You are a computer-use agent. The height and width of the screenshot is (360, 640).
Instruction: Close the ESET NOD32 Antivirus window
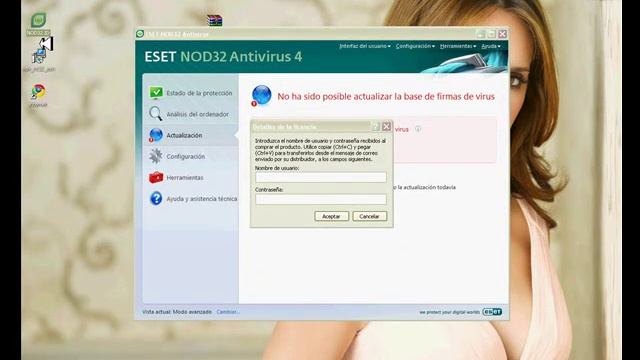point(502,34)
